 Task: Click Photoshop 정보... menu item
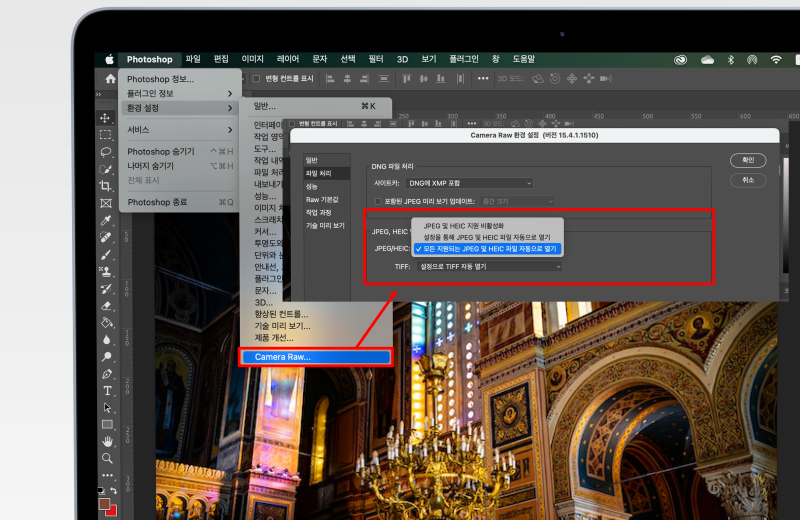point(180,79)
